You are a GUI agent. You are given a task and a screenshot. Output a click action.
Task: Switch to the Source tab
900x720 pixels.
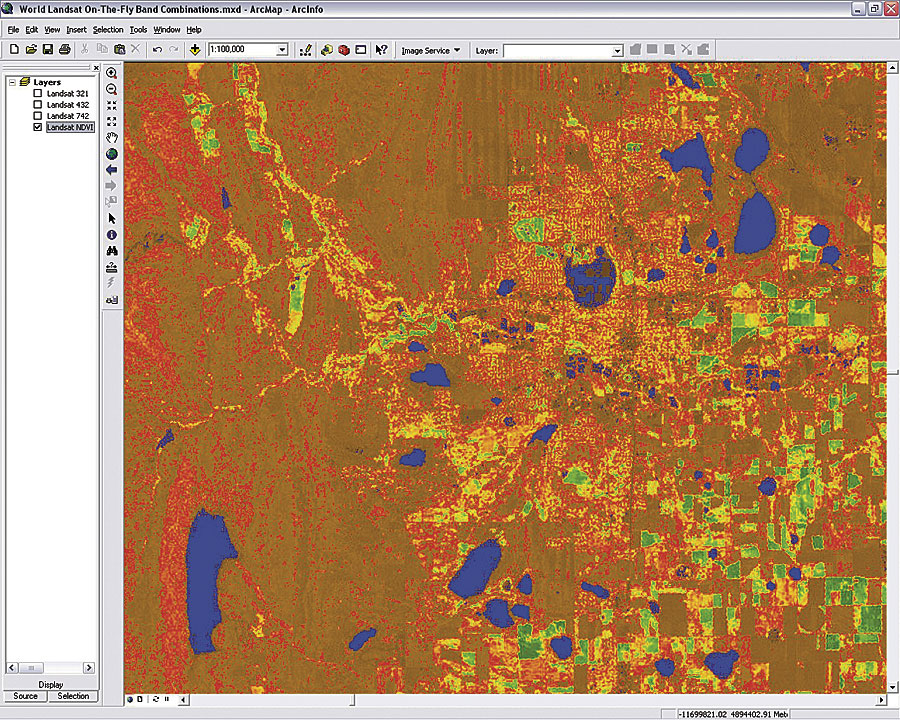click(26, 696)
